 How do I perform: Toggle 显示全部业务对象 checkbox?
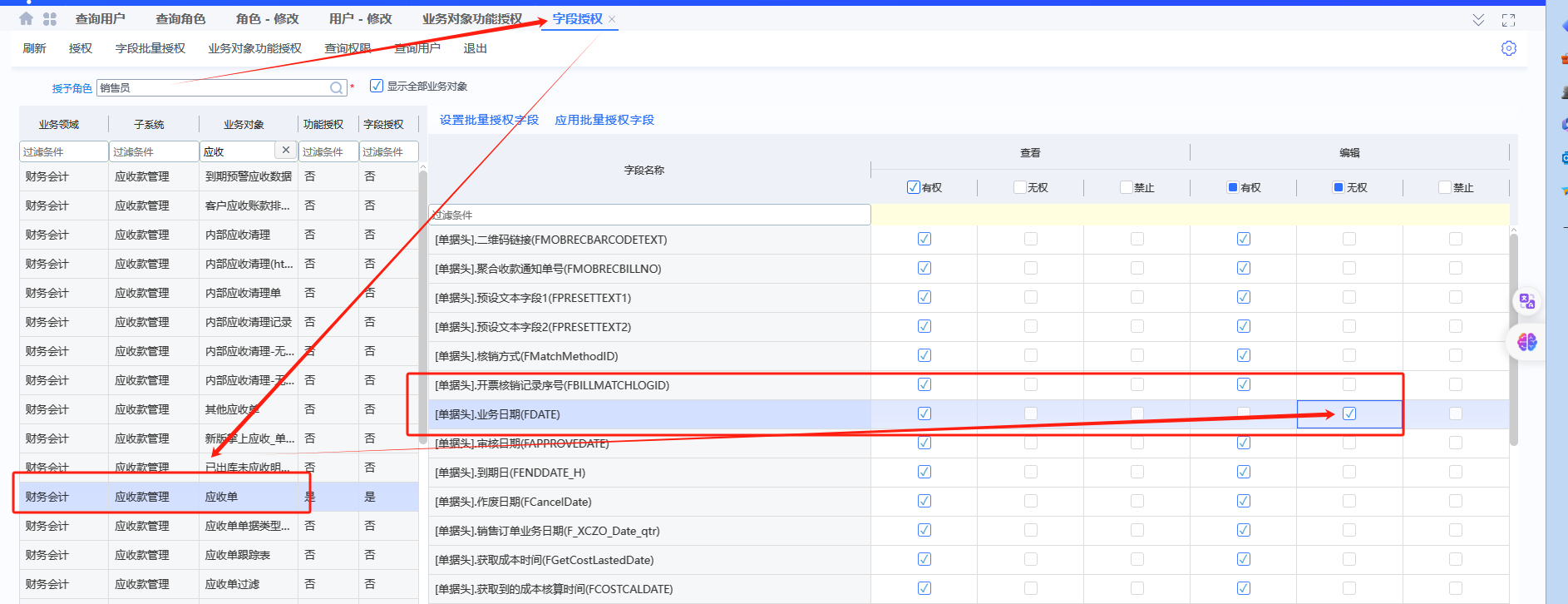pyautogui.click(x=377, y=86)
